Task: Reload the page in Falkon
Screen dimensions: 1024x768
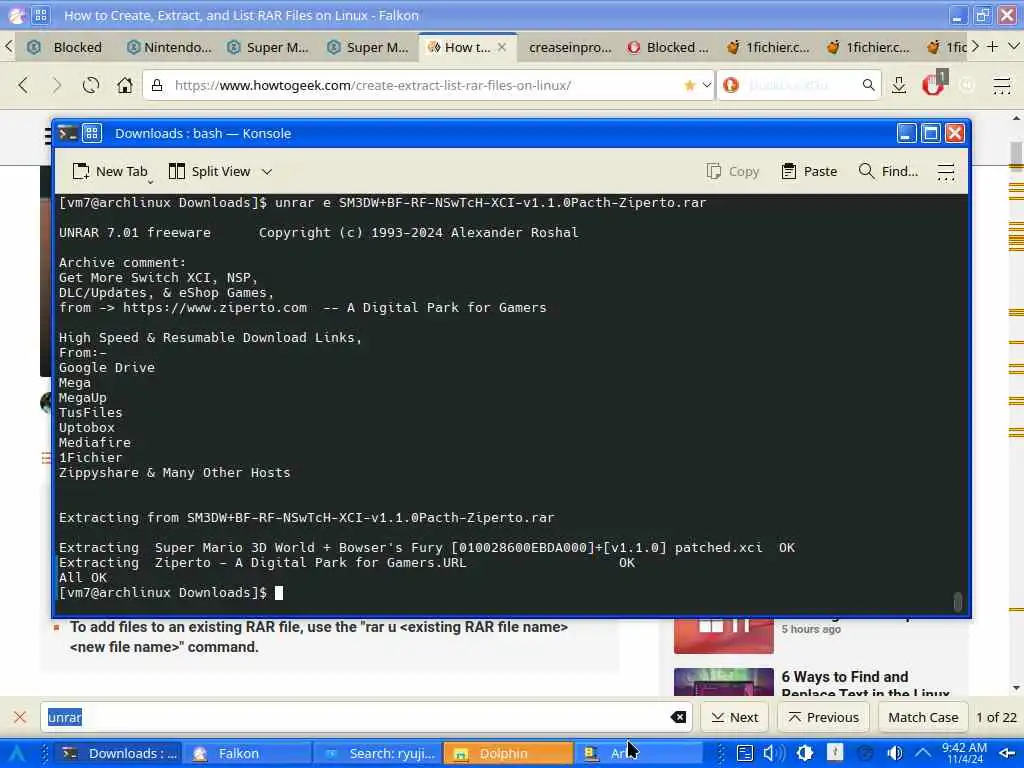Action: (x=91, y=85)
